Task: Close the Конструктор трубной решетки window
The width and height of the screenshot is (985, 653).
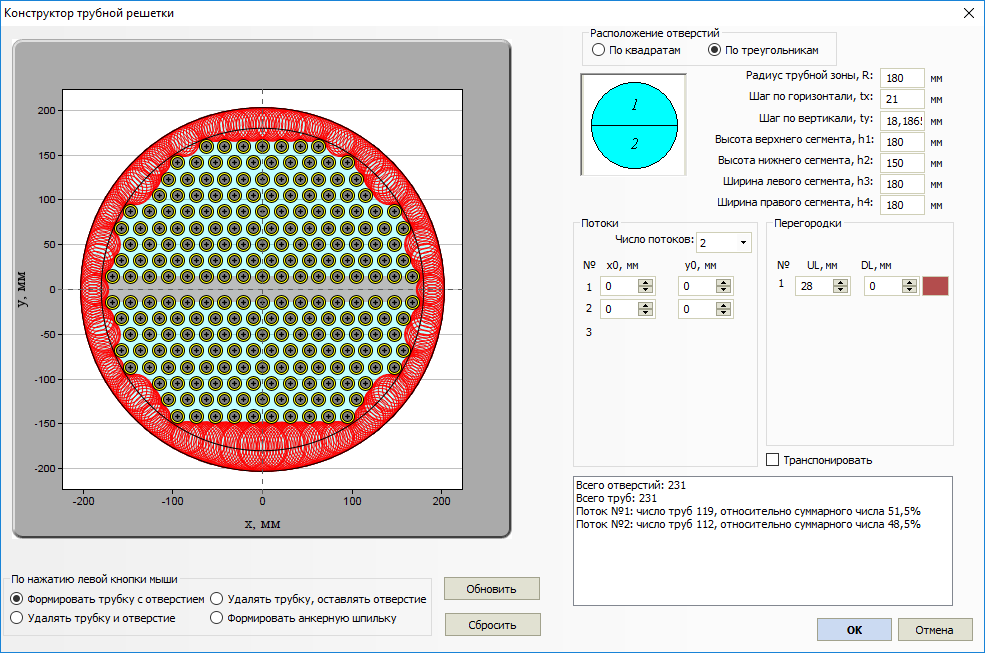Action: (969, 13)
